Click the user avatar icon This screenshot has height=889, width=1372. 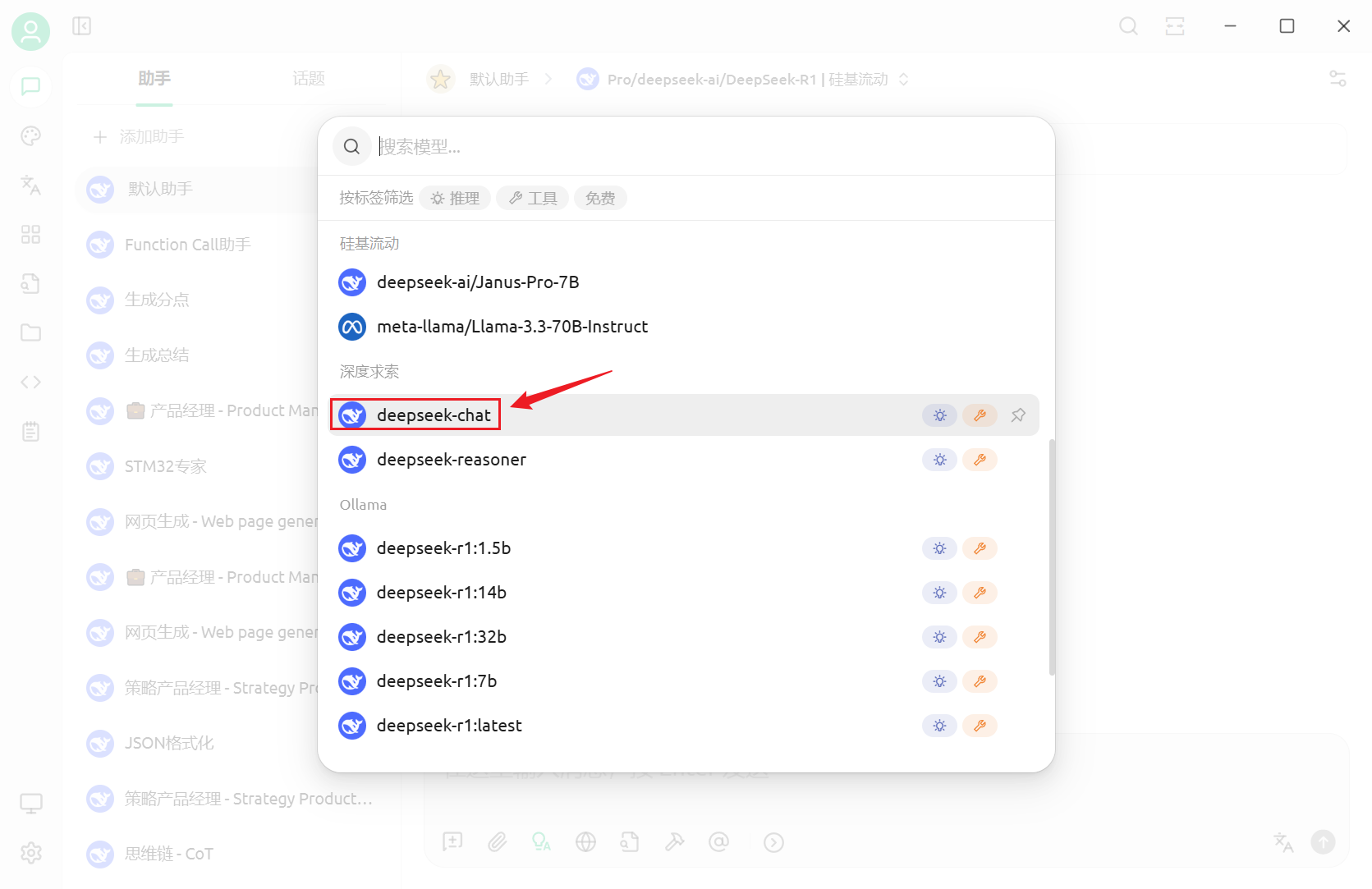pos(30,31)
